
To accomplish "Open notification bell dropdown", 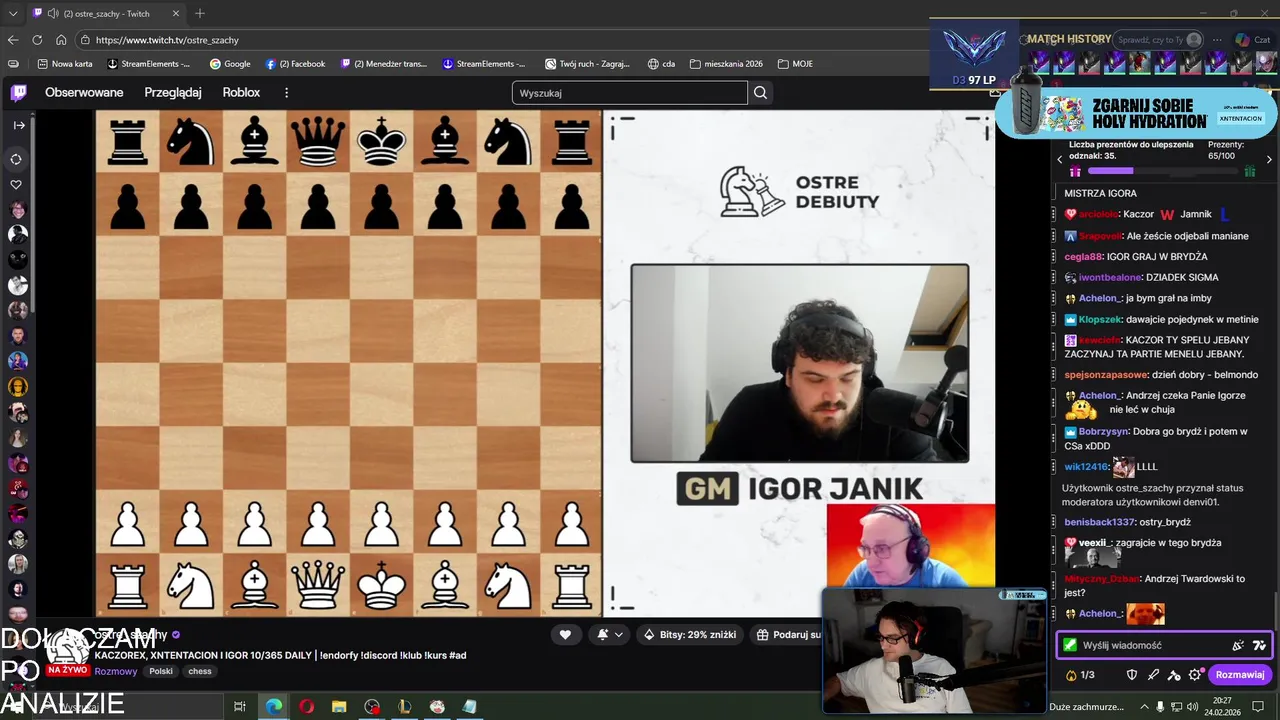I will coord(610,635).
